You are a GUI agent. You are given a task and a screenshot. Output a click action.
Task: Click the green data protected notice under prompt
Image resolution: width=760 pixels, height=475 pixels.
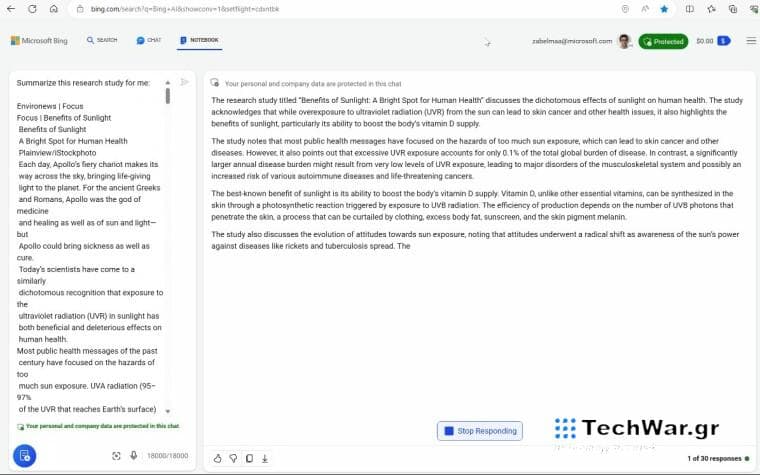(x=98, y=426)
